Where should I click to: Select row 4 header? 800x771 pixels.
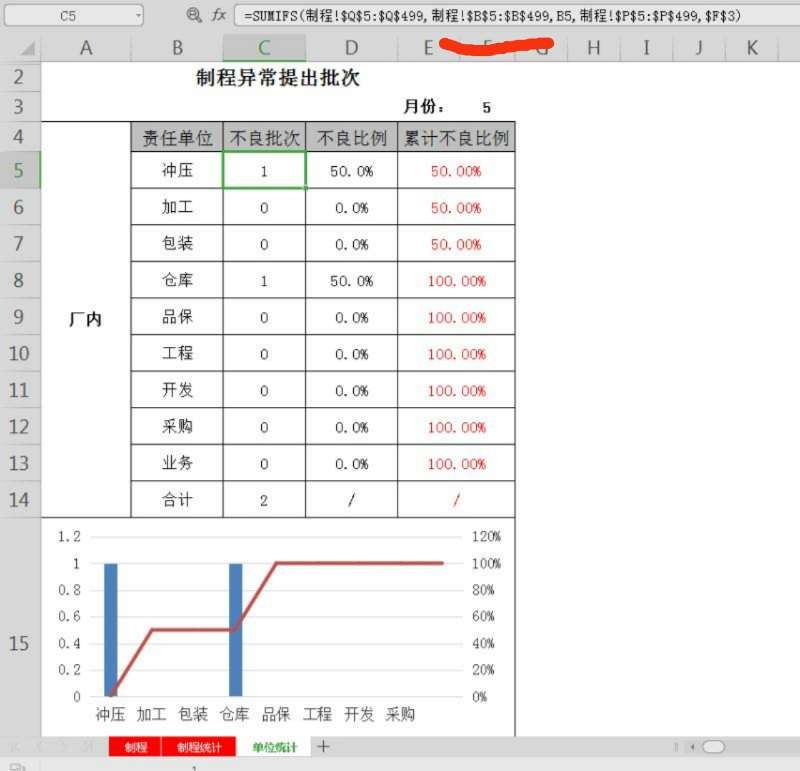[x=19, y=136]
